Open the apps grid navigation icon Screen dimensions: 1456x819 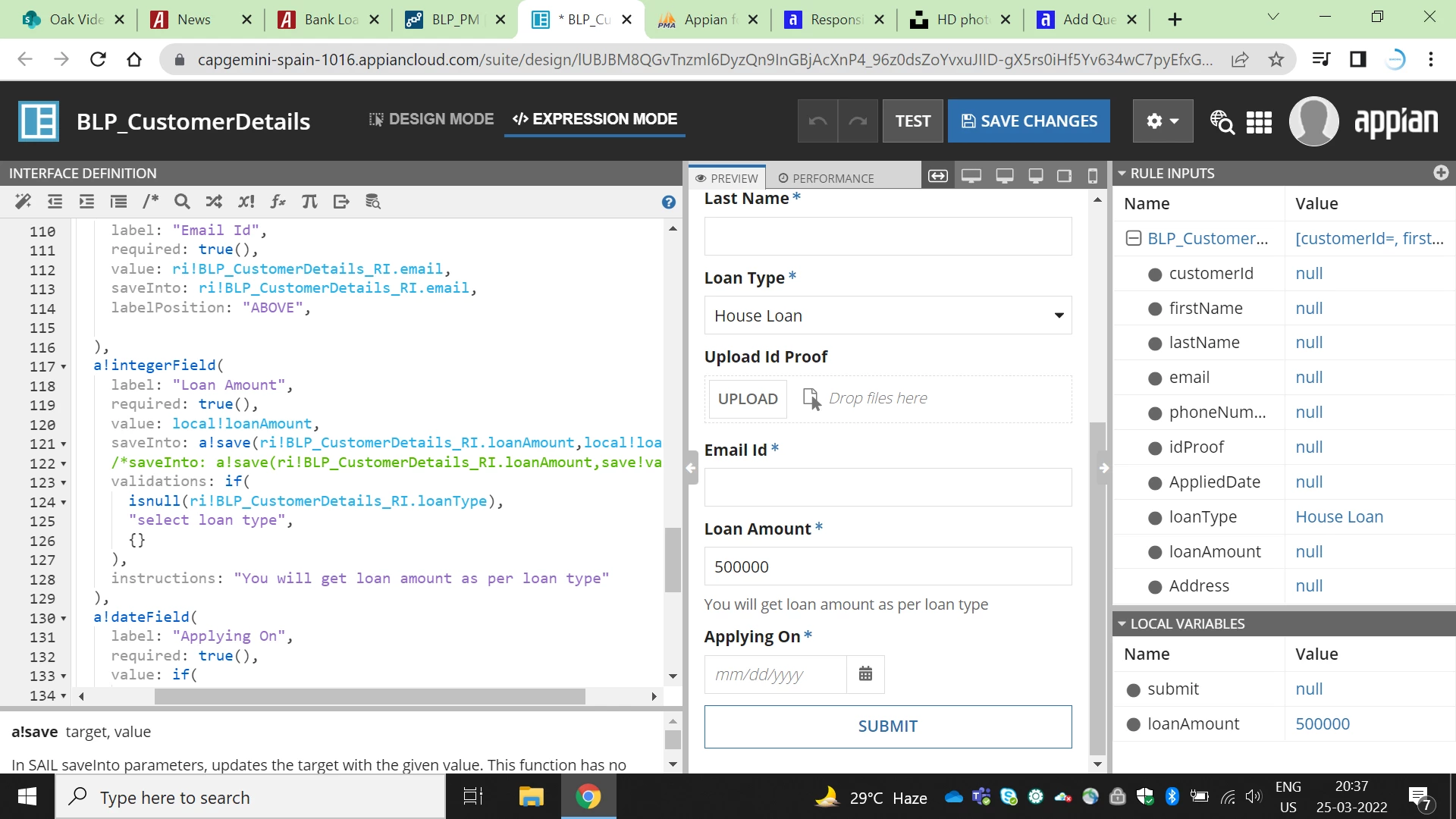click(x=1259, y=121)
